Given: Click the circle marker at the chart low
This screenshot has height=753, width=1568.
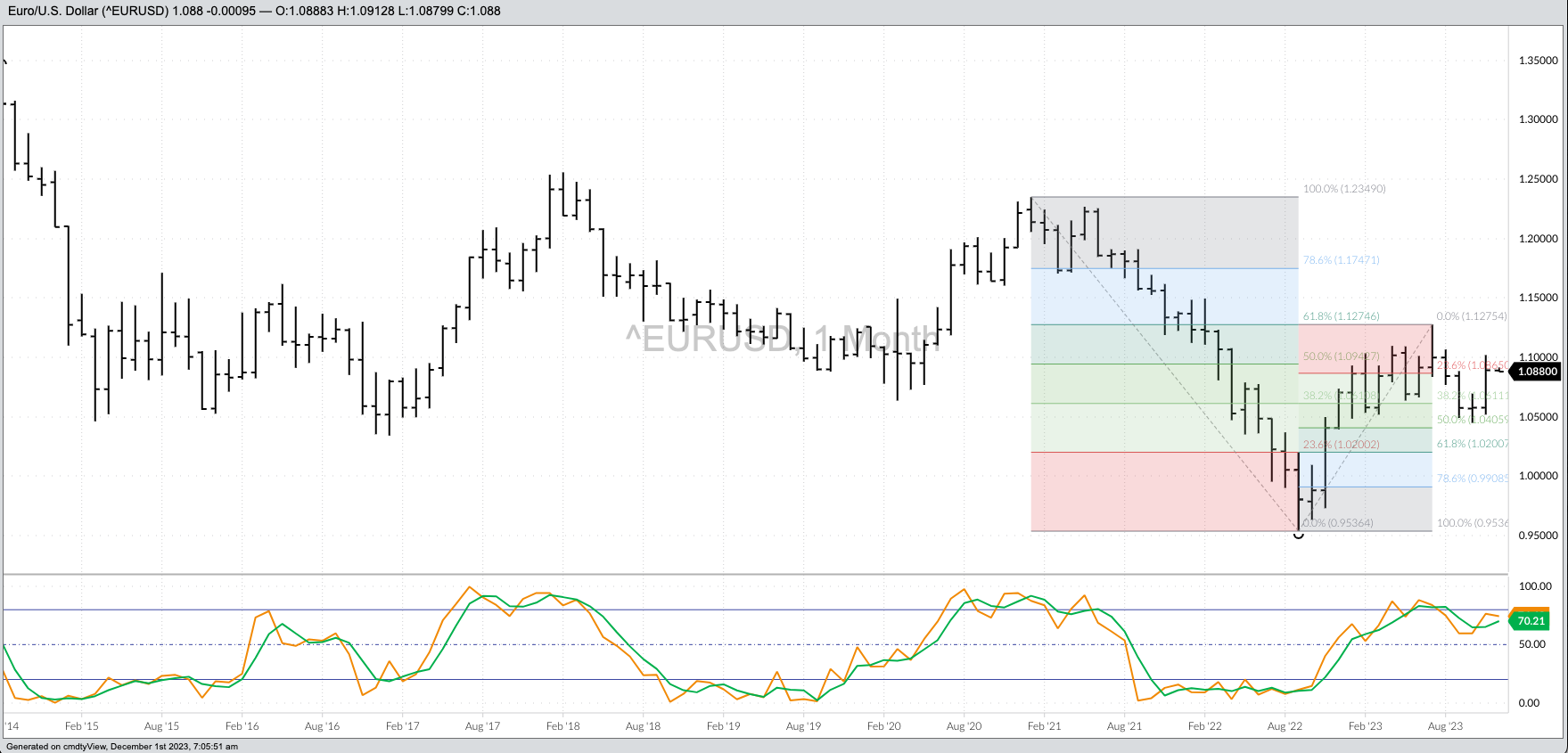Looking at the screenshot, I should click(1298, 535).
